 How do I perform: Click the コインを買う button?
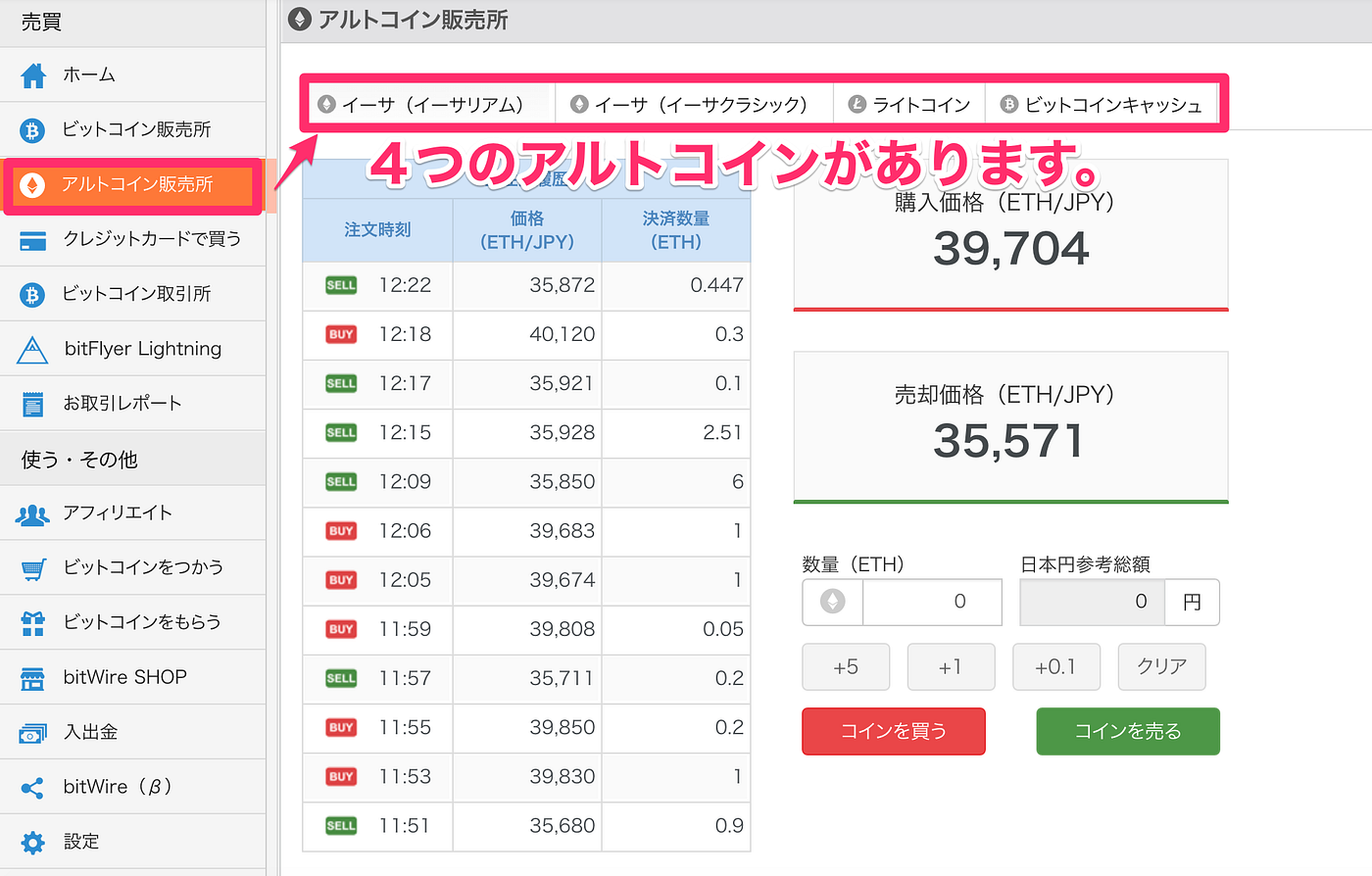(x=894, y=731)
